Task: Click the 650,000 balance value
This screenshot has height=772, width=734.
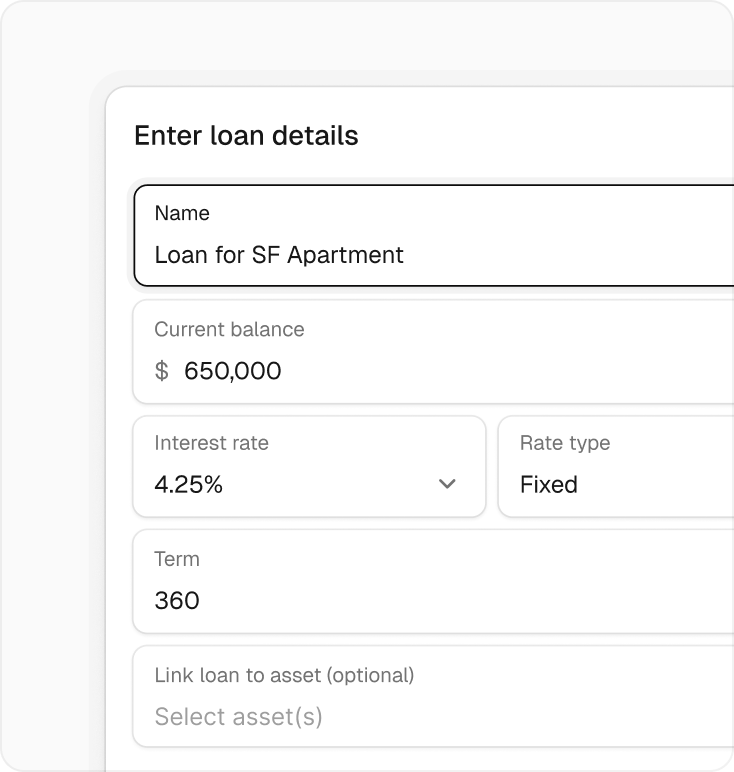Action: coord(233,371)
